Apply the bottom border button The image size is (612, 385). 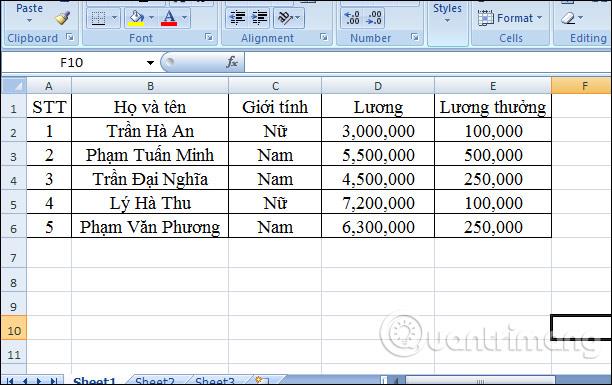[98, 18]
